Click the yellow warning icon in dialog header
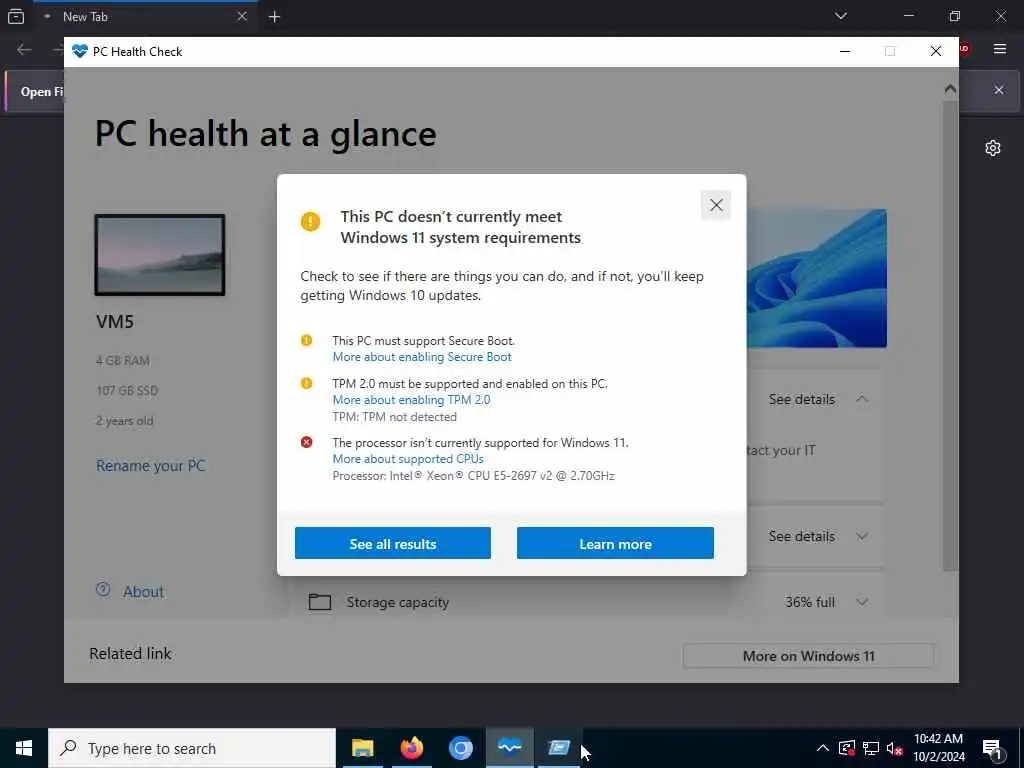The height and width of the screenshot is (768, 1024). (x=310, y=221)
